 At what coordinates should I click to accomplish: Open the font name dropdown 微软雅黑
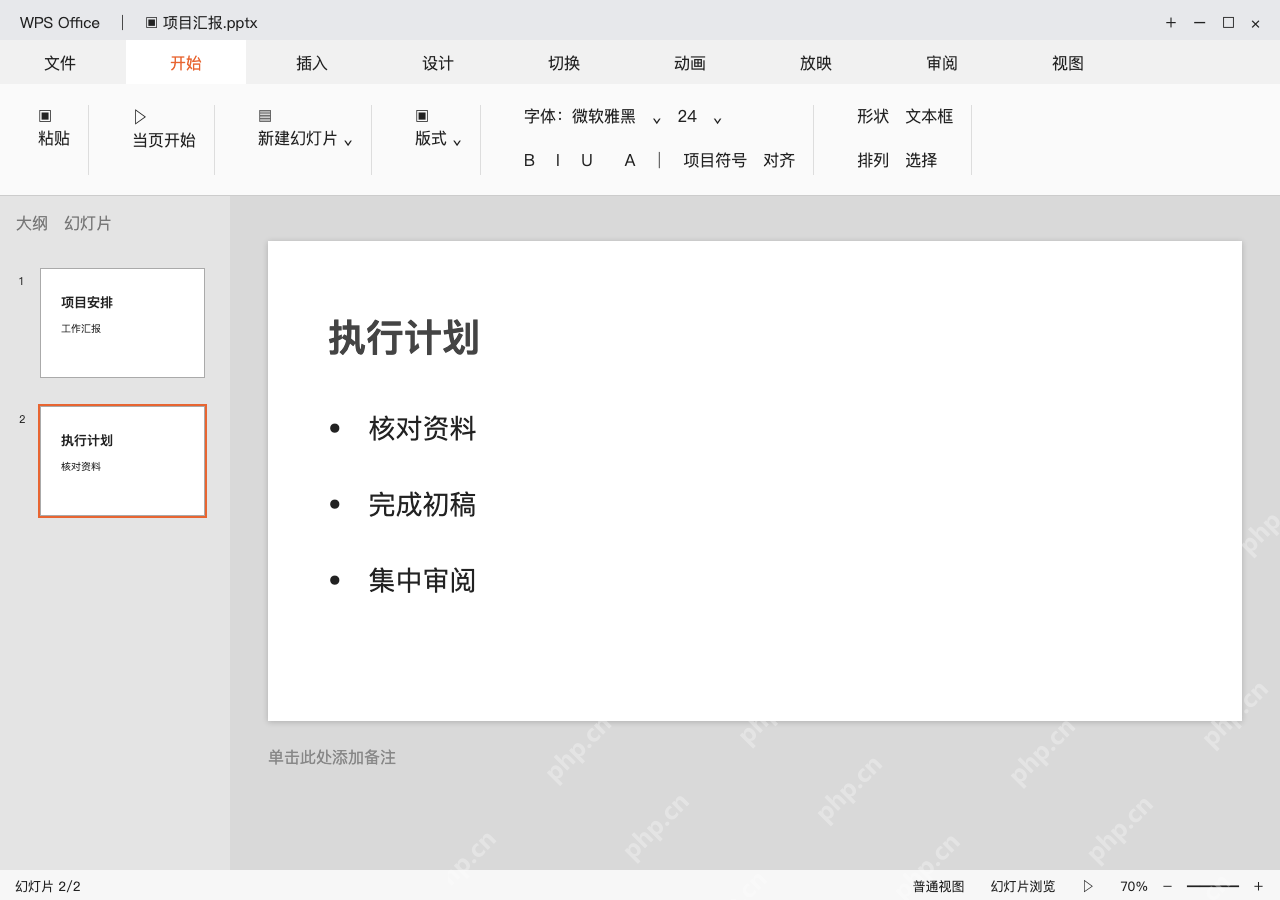click(616, 117)
